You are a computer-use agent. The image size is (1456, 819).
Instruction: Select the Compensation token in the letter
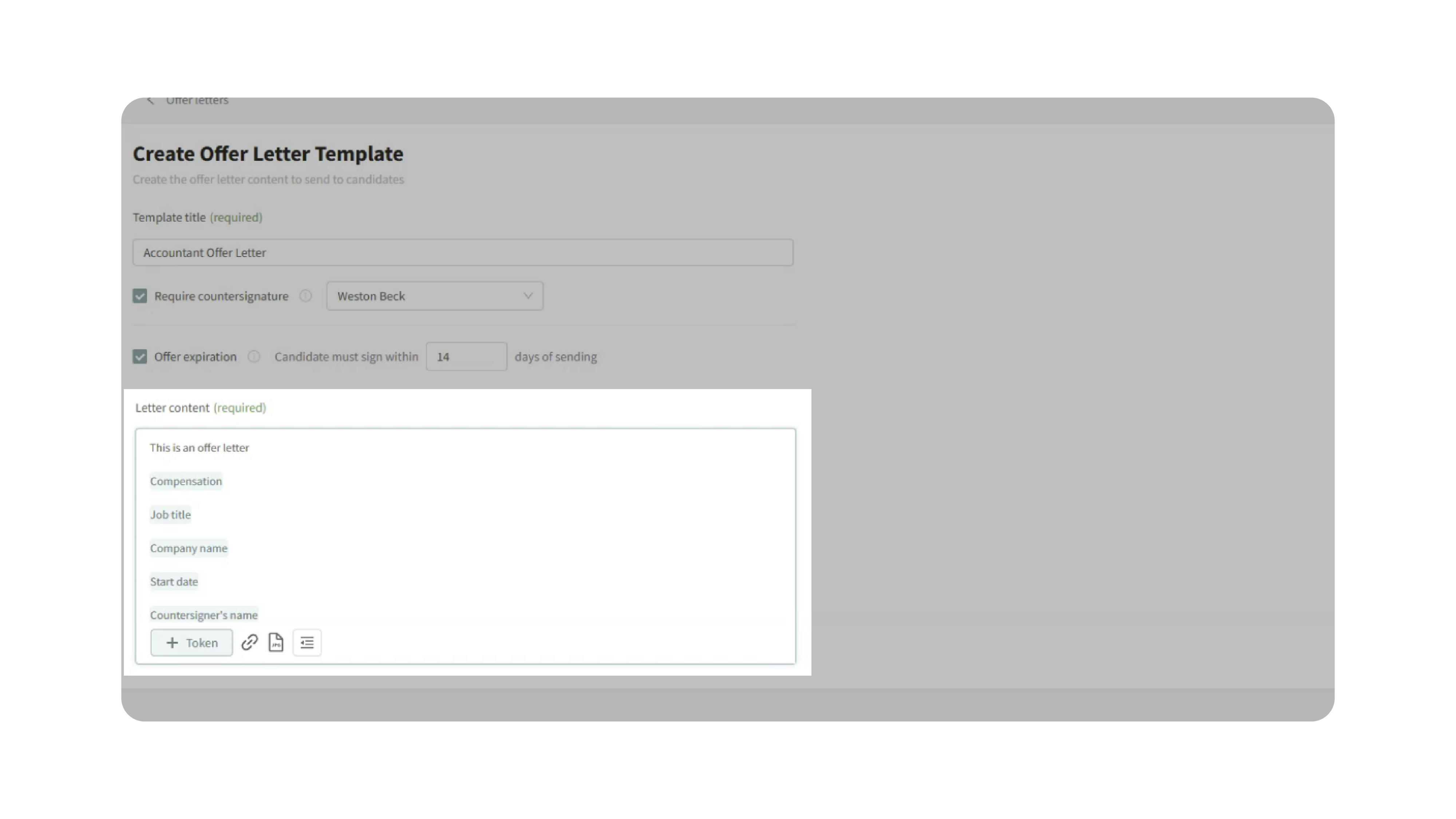[x=186, y=481]
